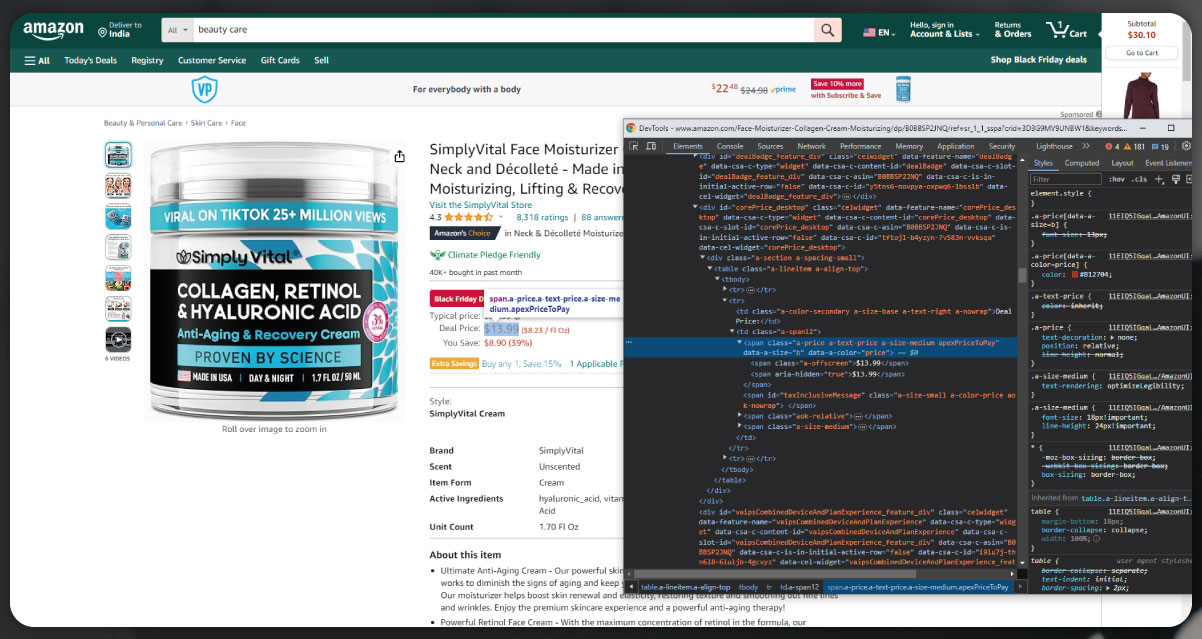Open the Registry link

147,60
